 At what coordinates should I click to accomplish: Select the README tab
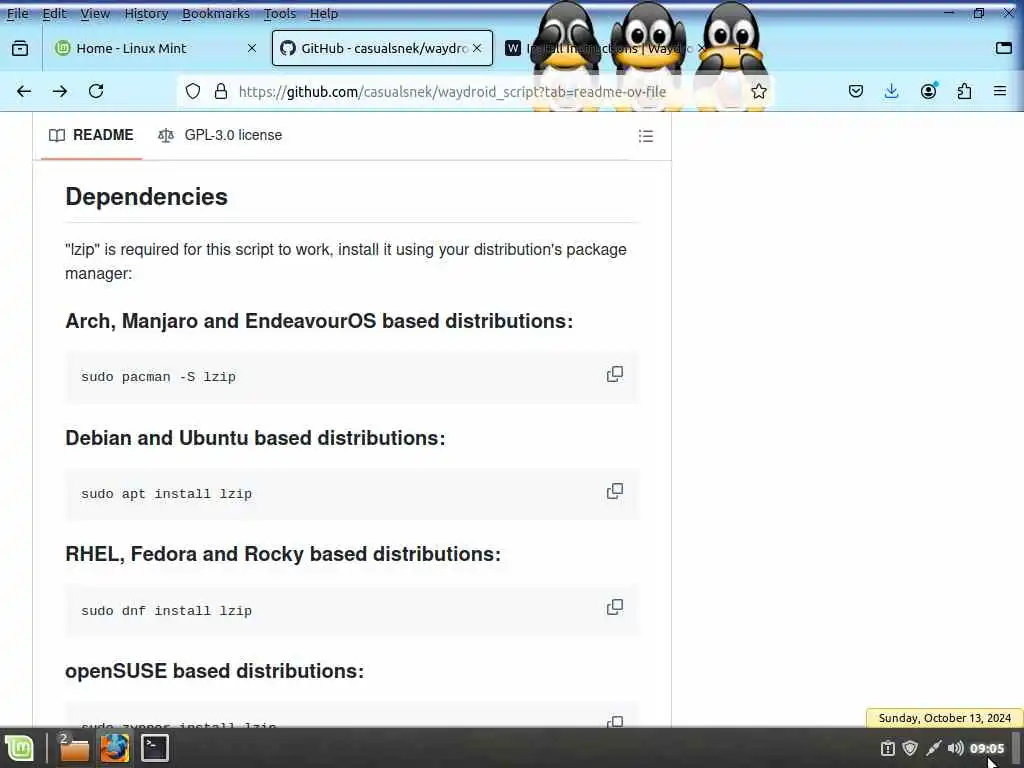click(91, 135)
